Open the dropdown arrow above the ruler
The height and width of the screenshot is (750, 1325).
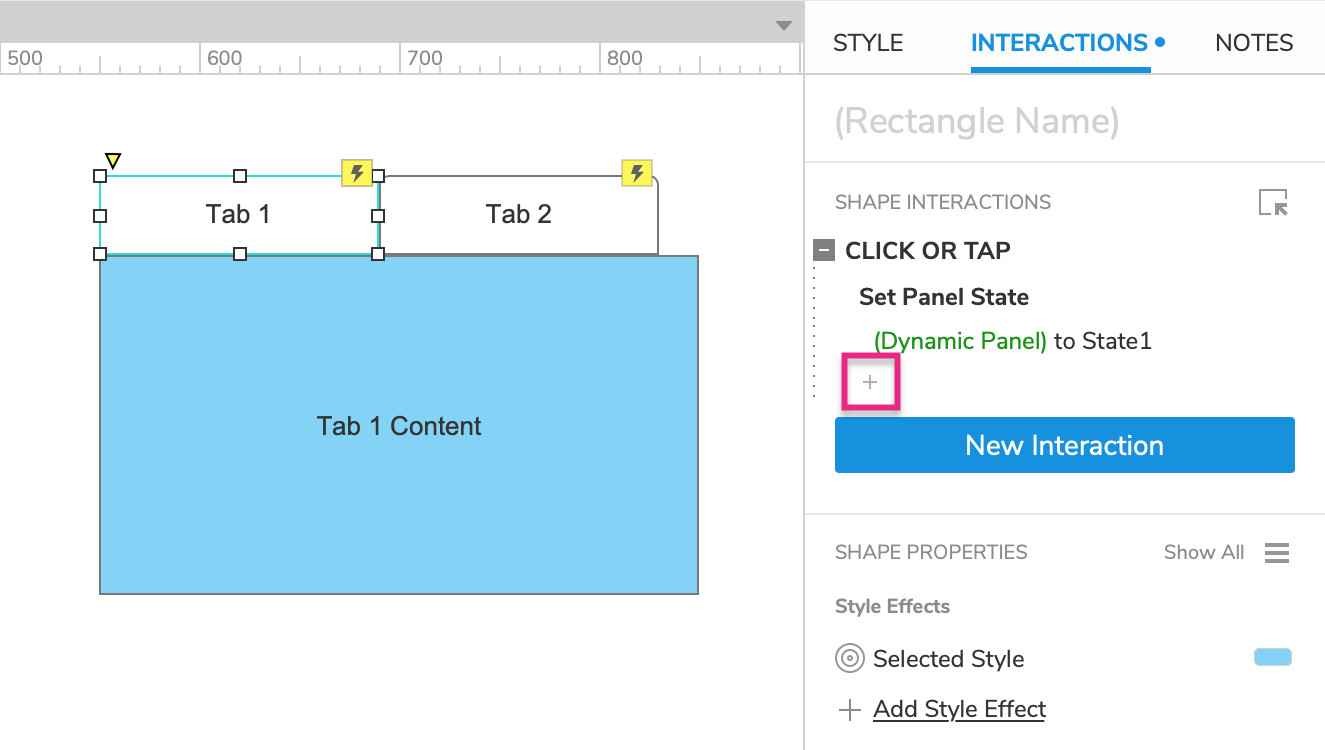(x=784, y=26)
